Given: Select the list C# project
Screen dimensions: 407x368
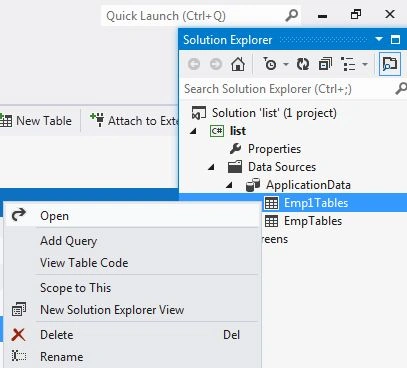Looking at the screenshot, I should 238,131.
